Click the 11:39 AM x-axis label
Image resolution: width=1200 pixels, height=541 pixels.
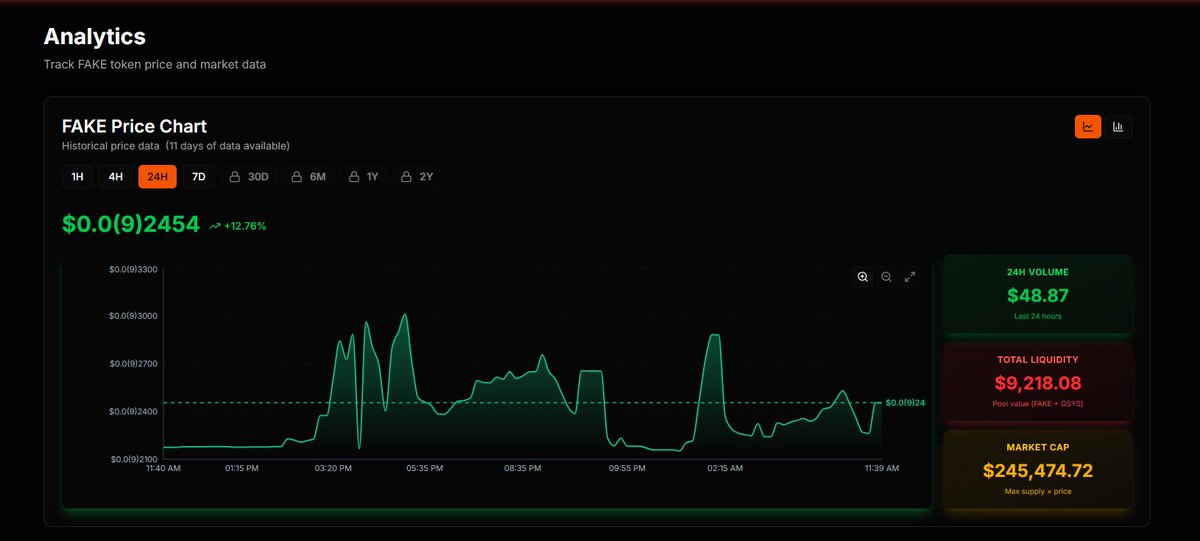coord(881,468)
